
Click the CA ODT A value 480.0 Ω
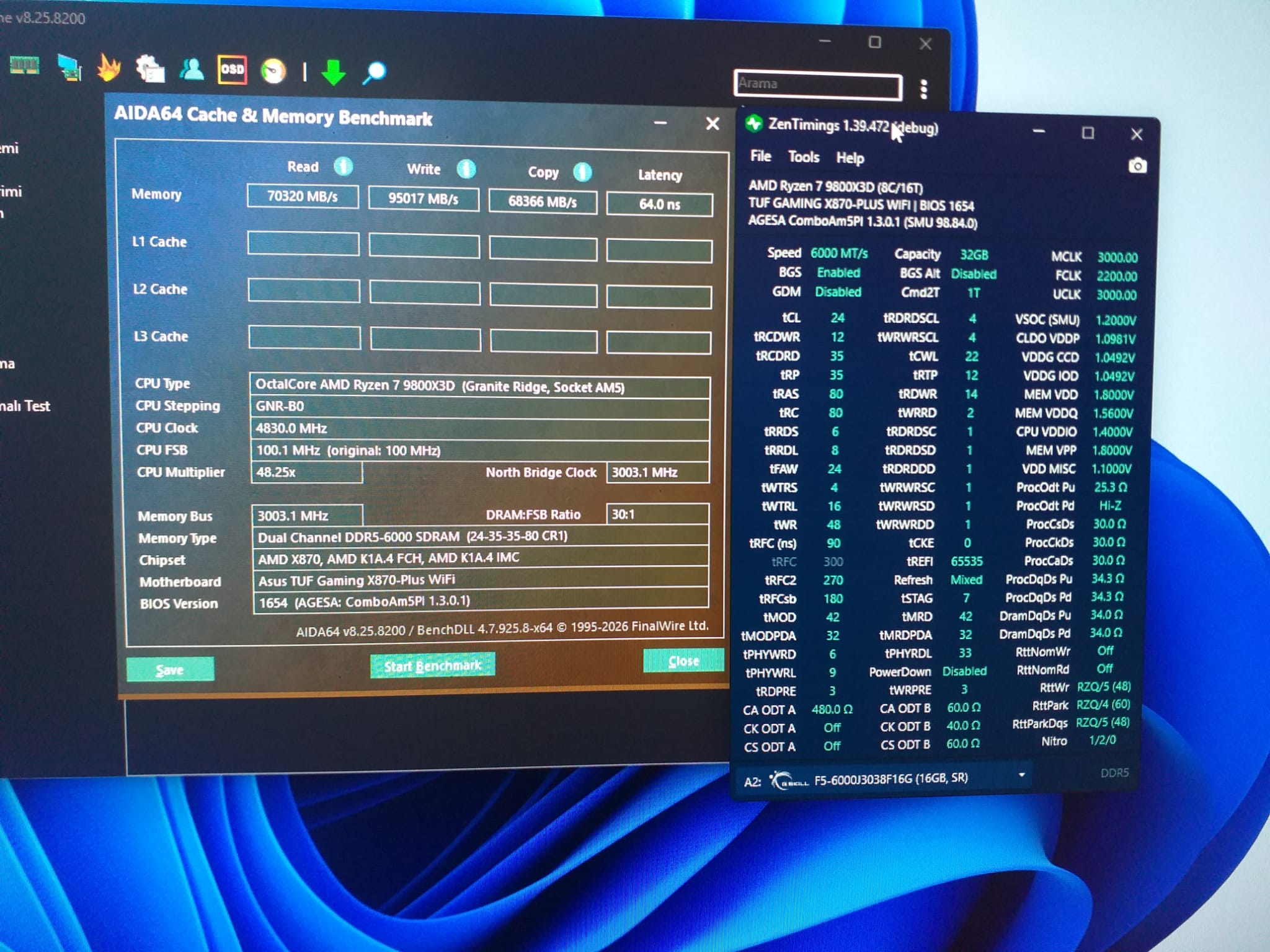(832, 710)
